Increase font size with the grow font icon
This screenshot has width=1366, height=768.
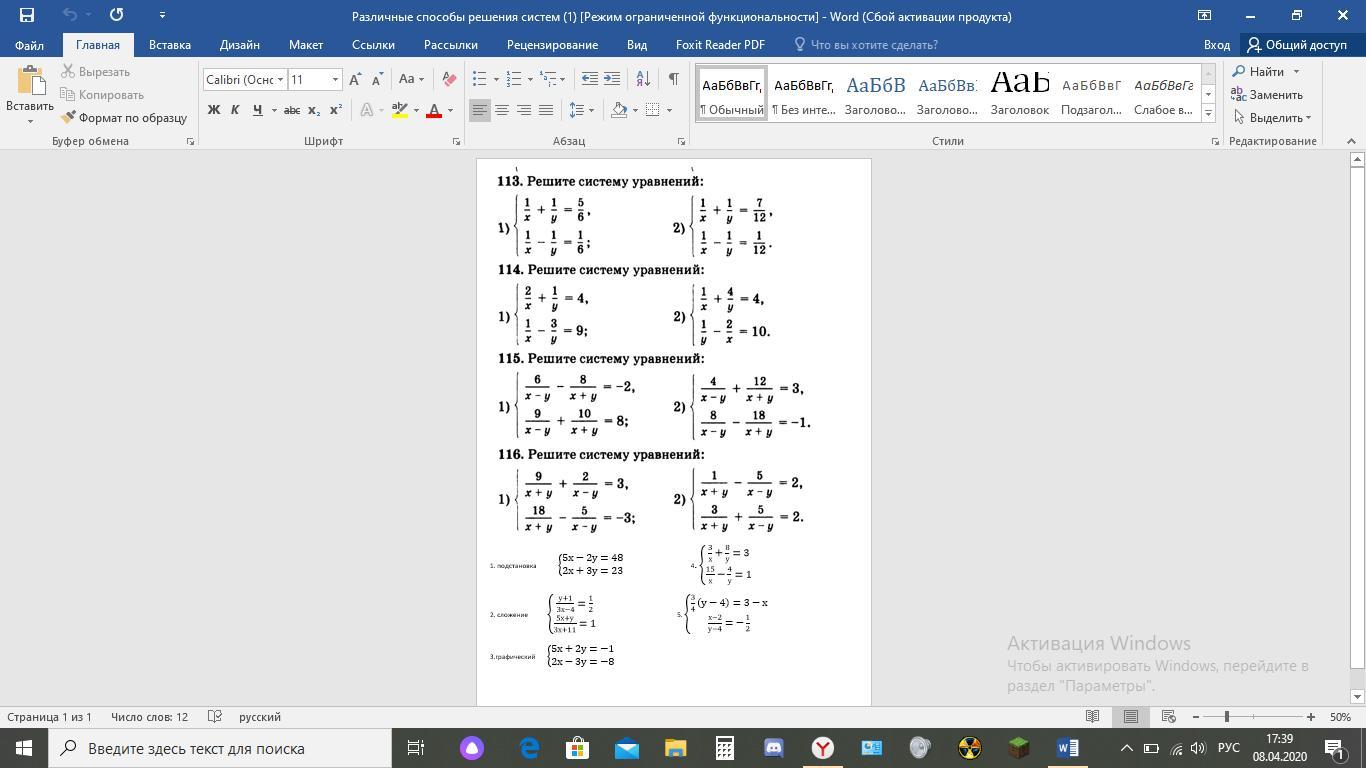[x=355, y=79]
